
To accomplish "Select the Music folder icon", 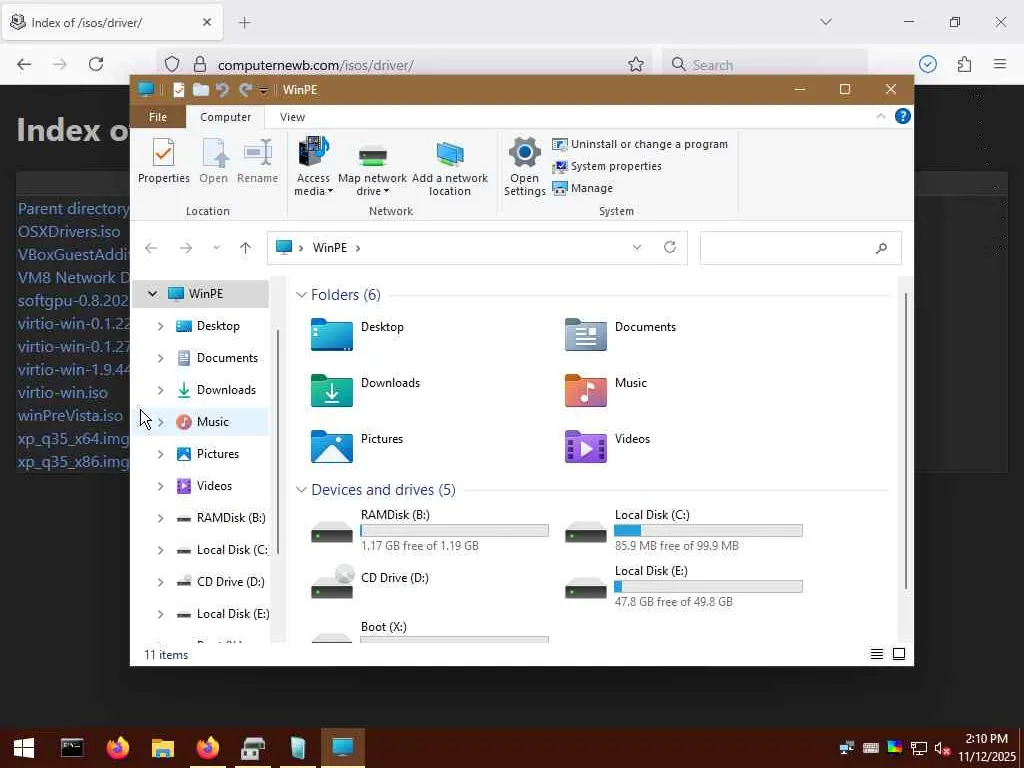I will [x=585, y=391].
